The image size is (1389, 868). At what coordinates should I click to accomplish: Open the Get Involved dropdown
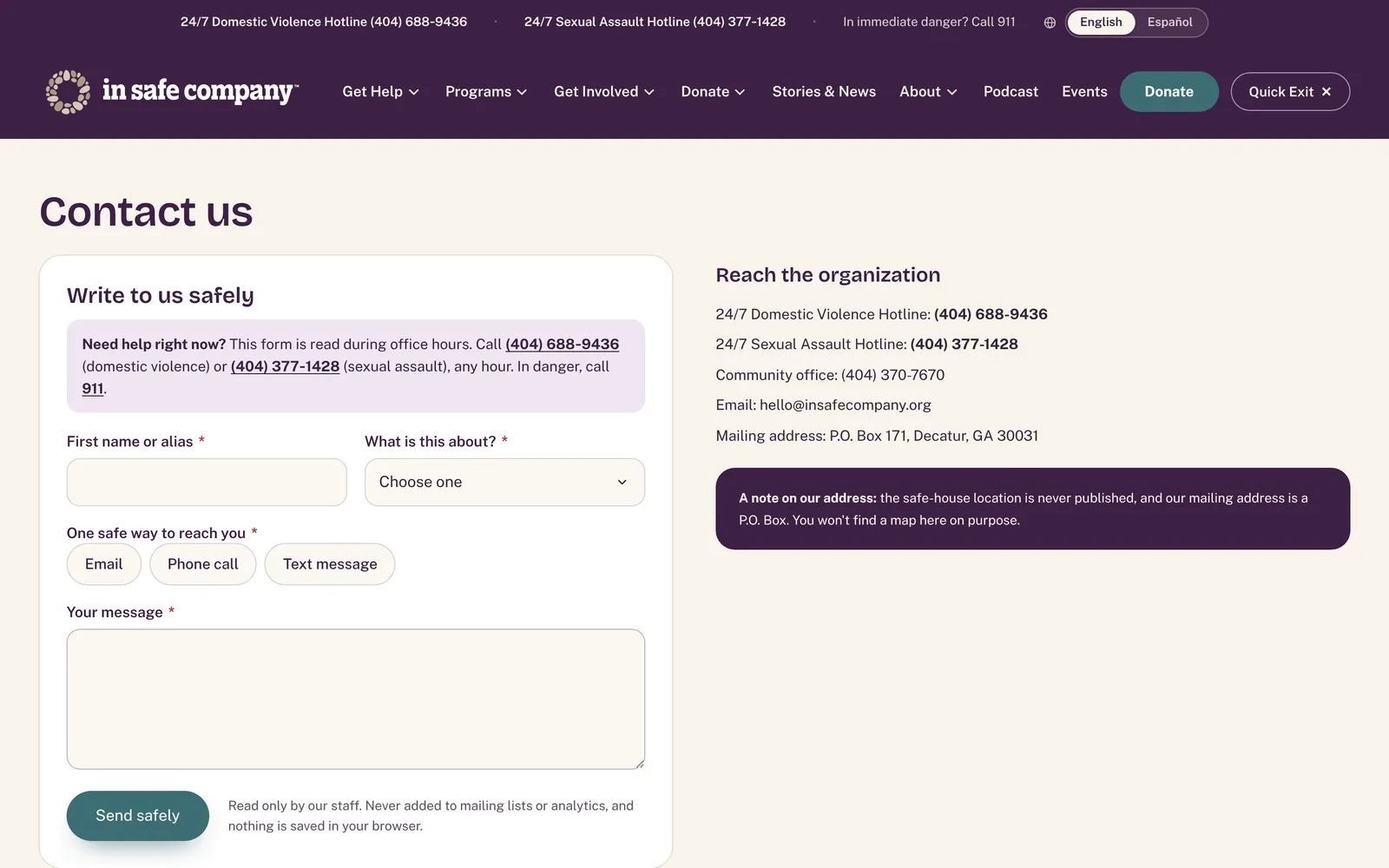pos(604,91)
